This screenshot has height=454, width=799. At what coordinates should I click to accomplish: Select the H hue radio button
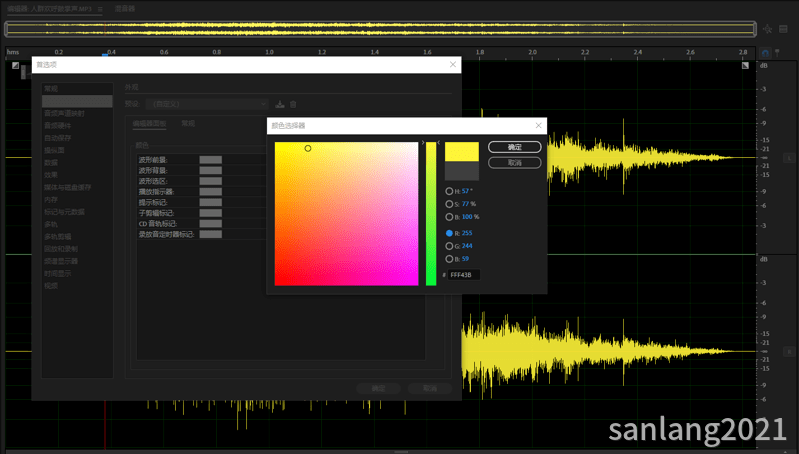tap(449, 191)
